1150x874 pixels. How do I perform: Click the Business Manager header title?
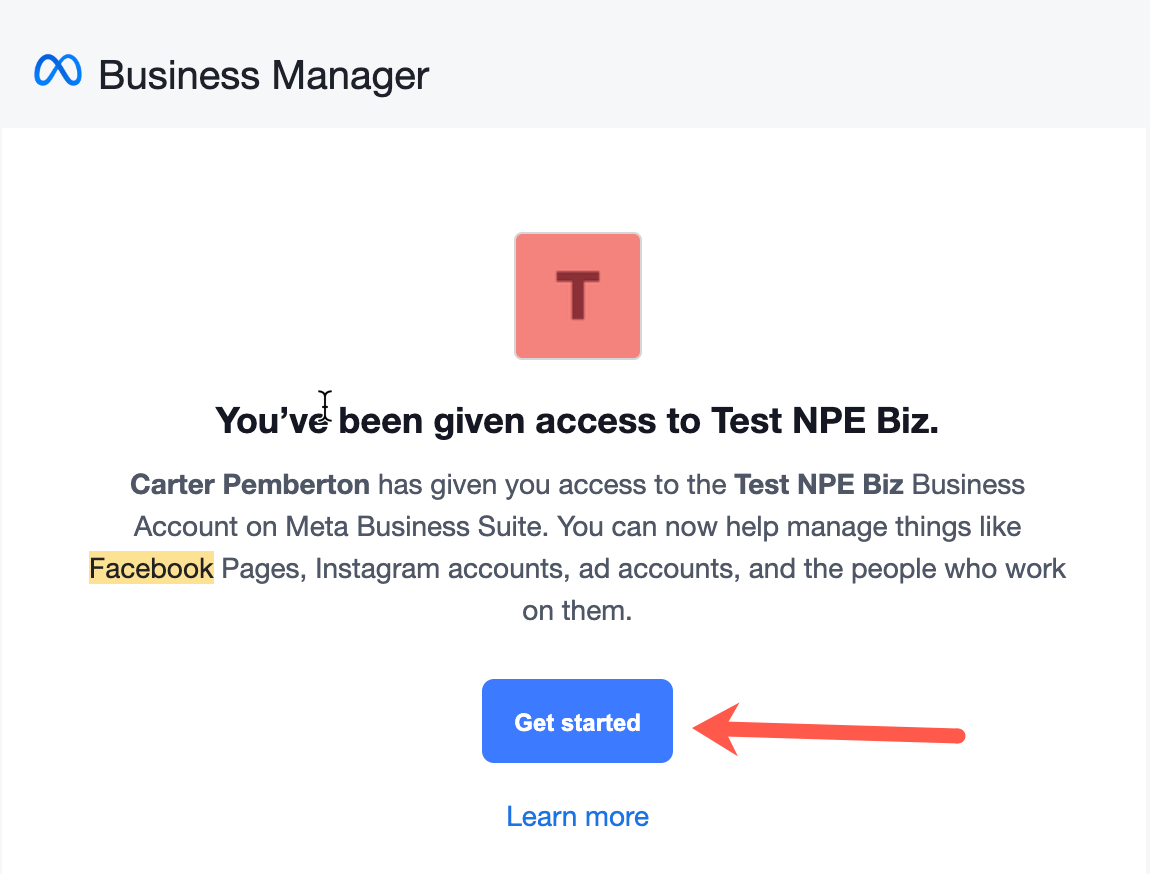click(264, 75)
